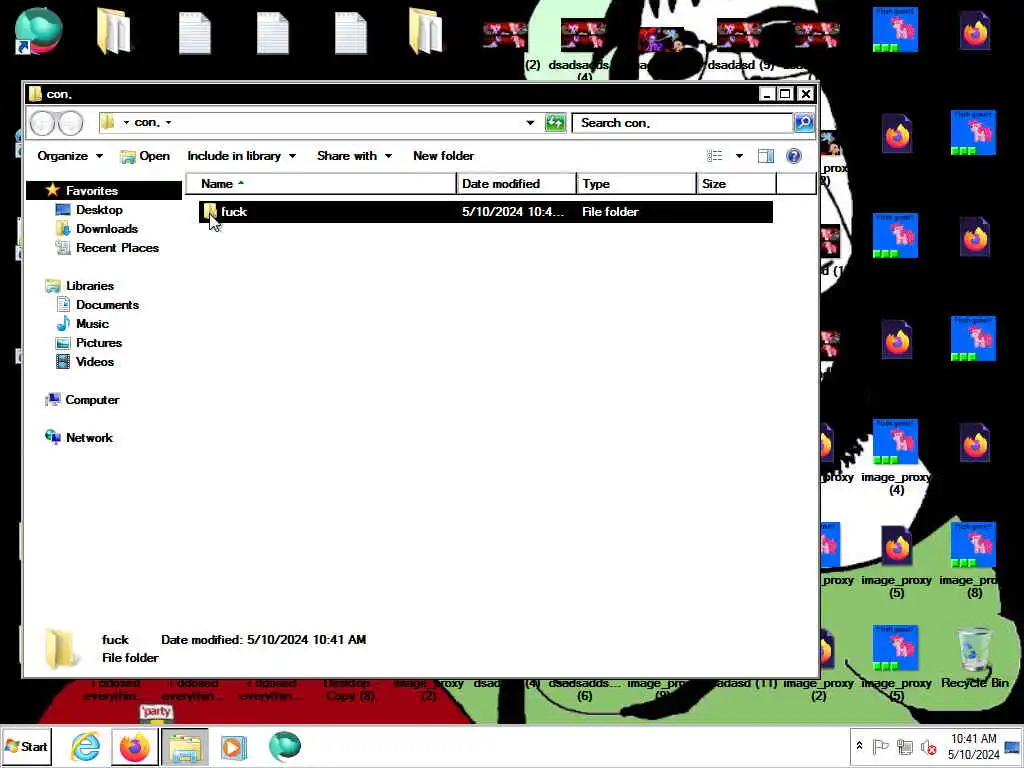Maximize the con. Explorer window
The height and width of the screenshot is (768, 1024).
[x=786, y=94]
